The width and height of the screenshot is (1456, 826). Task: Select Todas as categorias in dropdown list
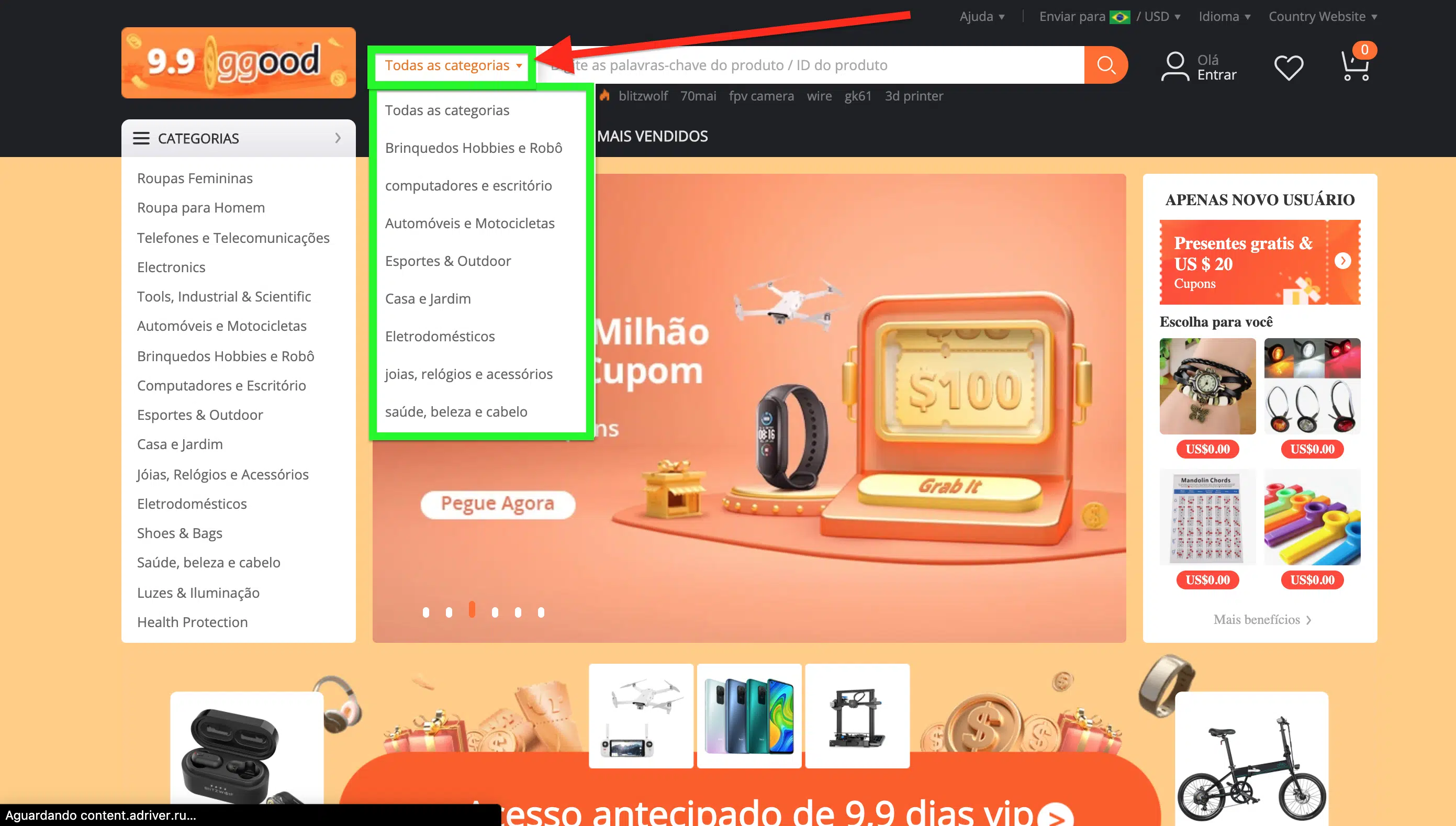(x=447, y=110)
